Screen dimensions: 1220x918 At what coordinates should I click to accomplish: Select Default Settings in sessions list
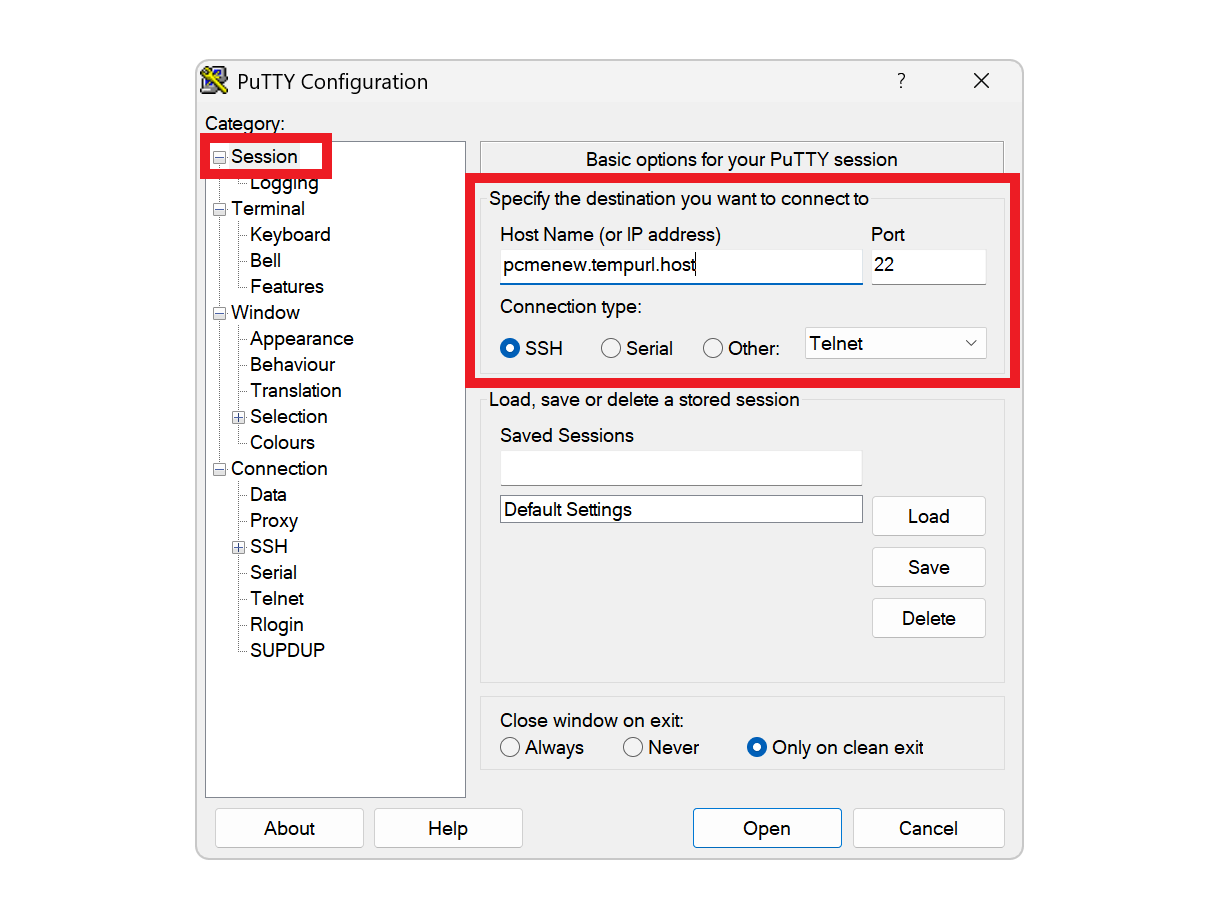[681, 509]
